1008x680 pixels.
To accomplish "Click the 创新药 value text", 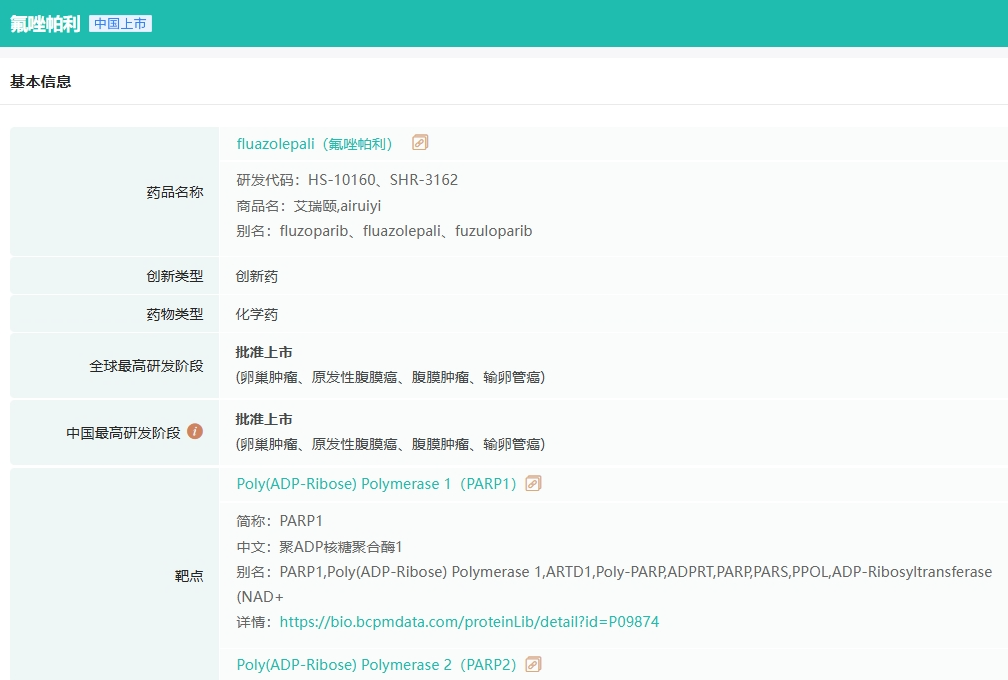I will pos(257,276).
